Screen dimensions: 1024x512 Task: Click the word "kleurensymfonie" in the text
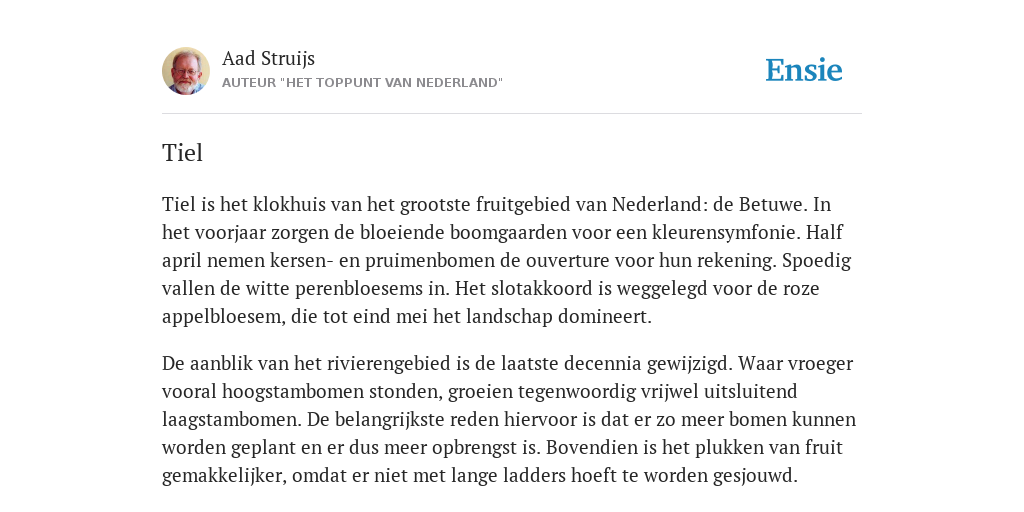[x=726, y=232]
